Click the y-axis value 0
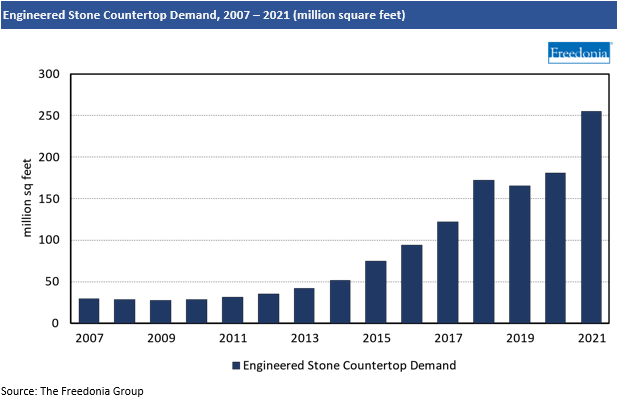Screen dimensions: 617x404 (x=55, y=323)
